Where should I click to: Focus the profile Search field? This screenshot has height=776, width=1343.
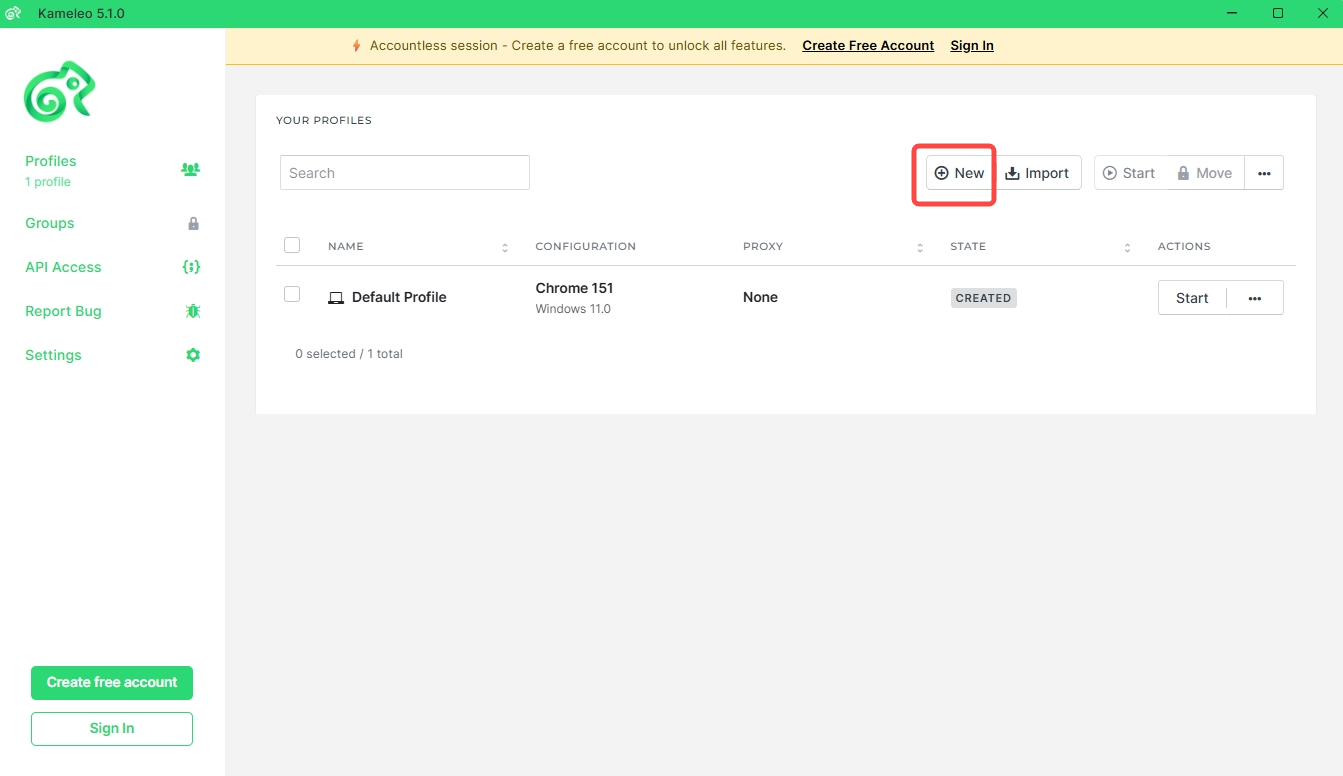point(405,173)
